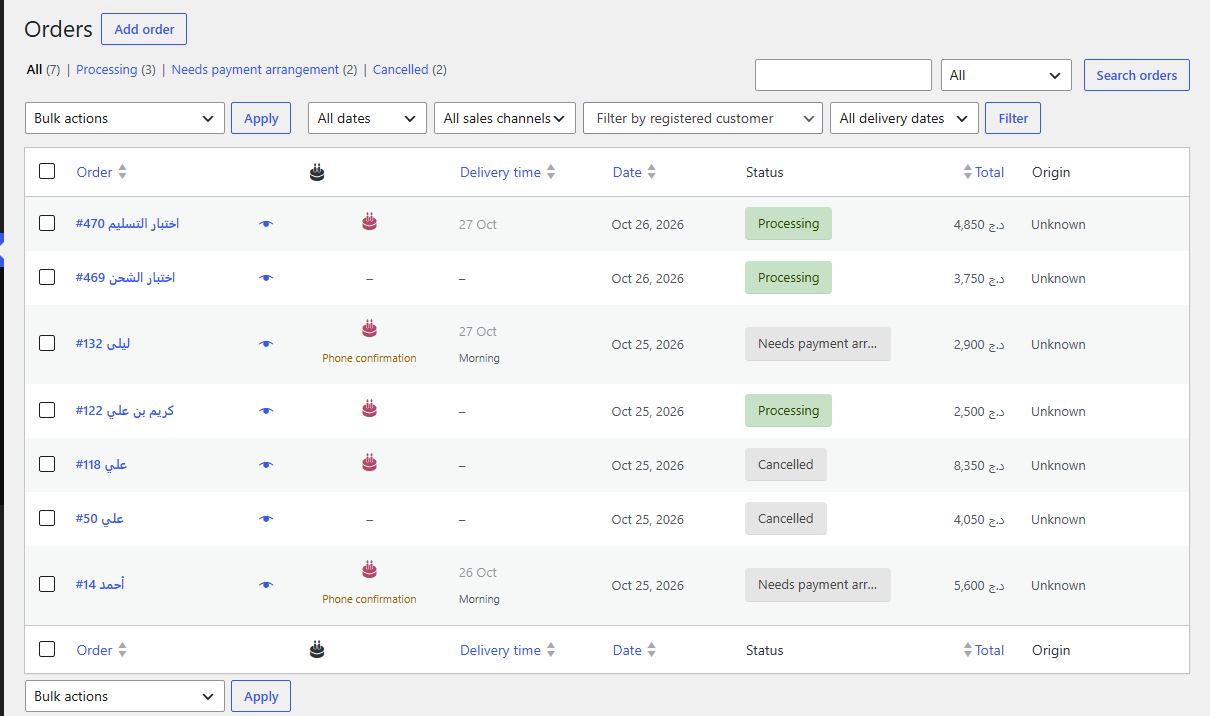Open order #14 أحمد link

[99, 584]
